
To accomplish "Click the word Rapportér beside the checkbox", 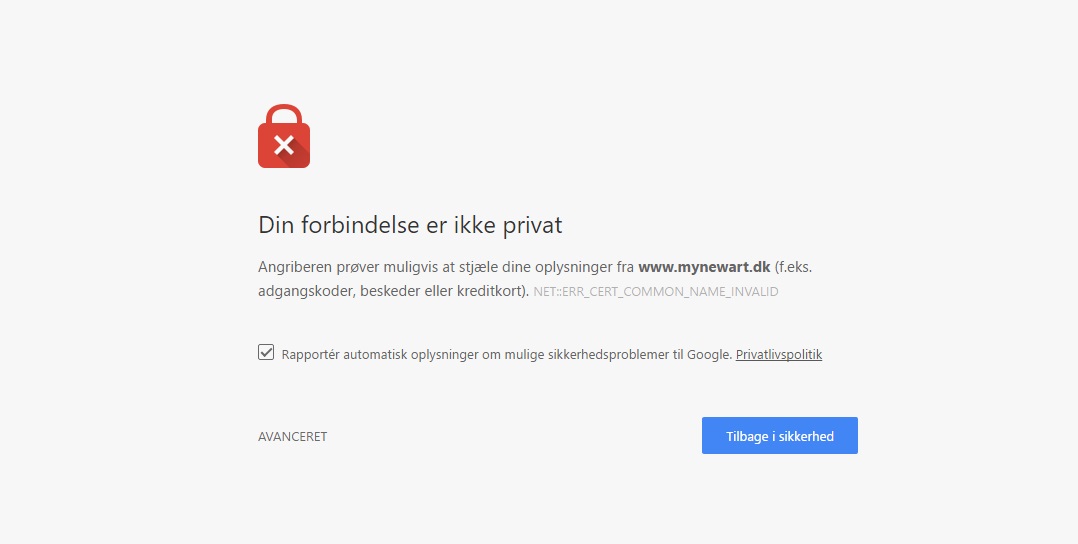I will [x=310, y=355].
